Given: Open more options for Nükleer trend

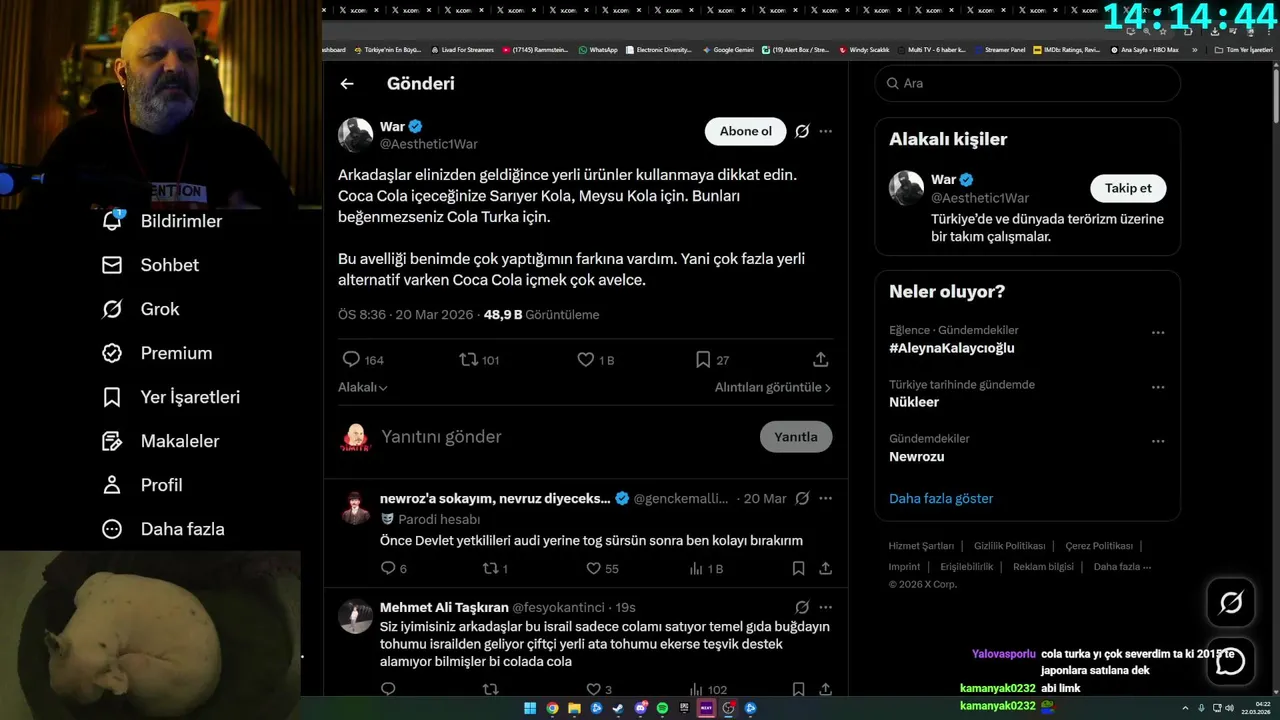Looking at the screenshot, I should pos(1158,387).
